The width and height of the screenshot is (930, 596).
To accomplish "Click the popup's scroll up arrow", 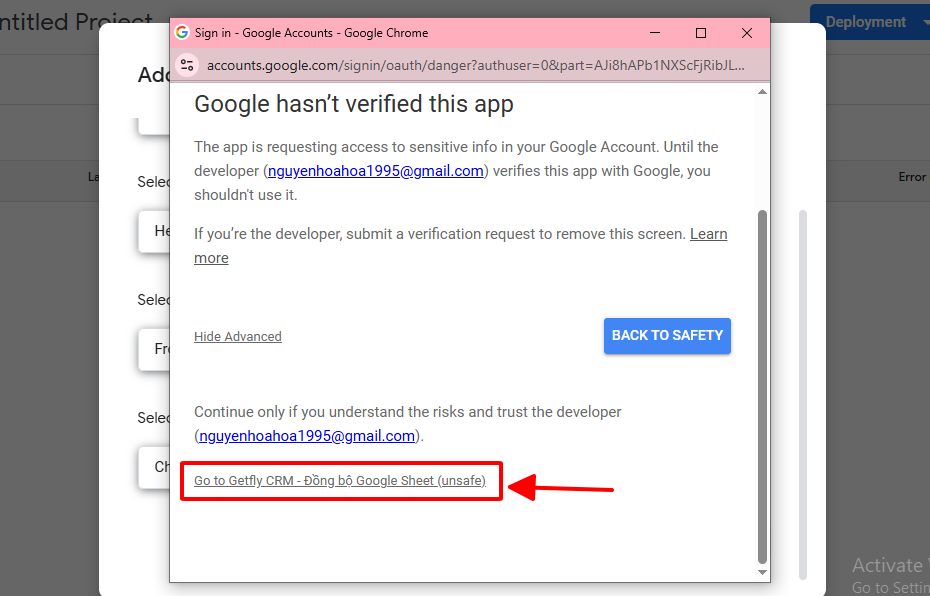I will (762, 92).
